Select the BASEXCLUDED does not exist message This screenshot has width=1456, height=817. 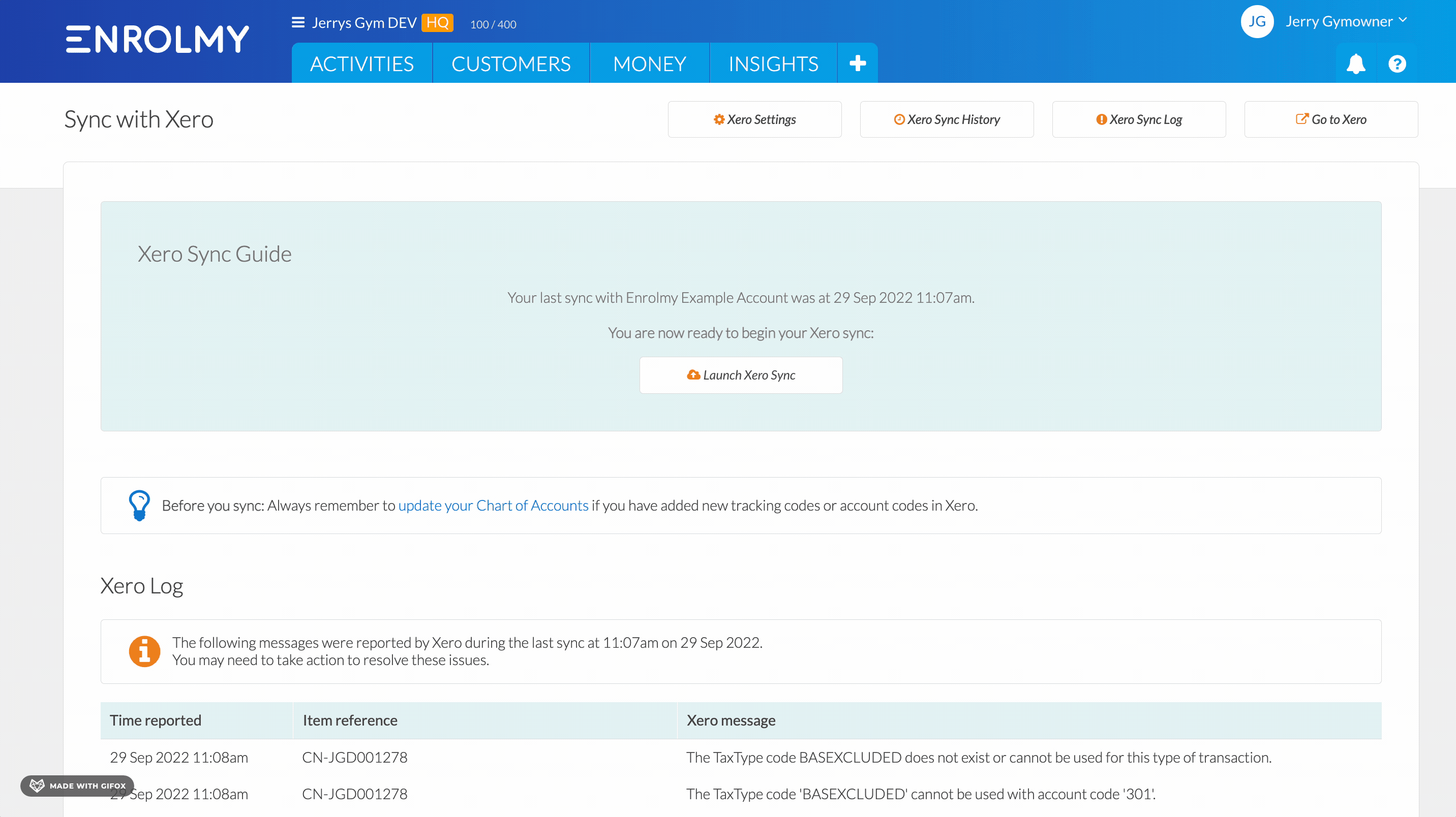979,757
